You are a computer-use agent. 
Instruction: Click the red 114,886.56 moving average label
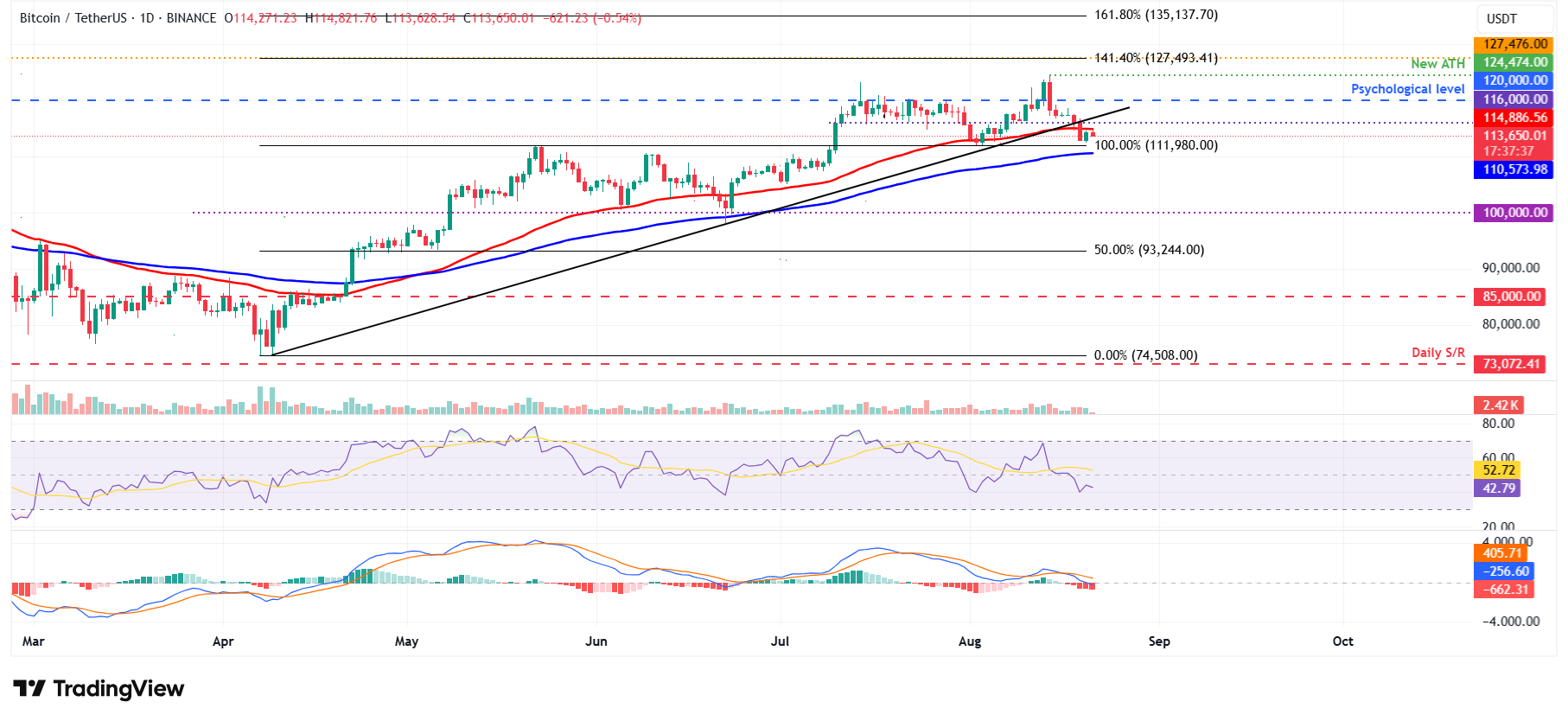(x=1514, y=118)
